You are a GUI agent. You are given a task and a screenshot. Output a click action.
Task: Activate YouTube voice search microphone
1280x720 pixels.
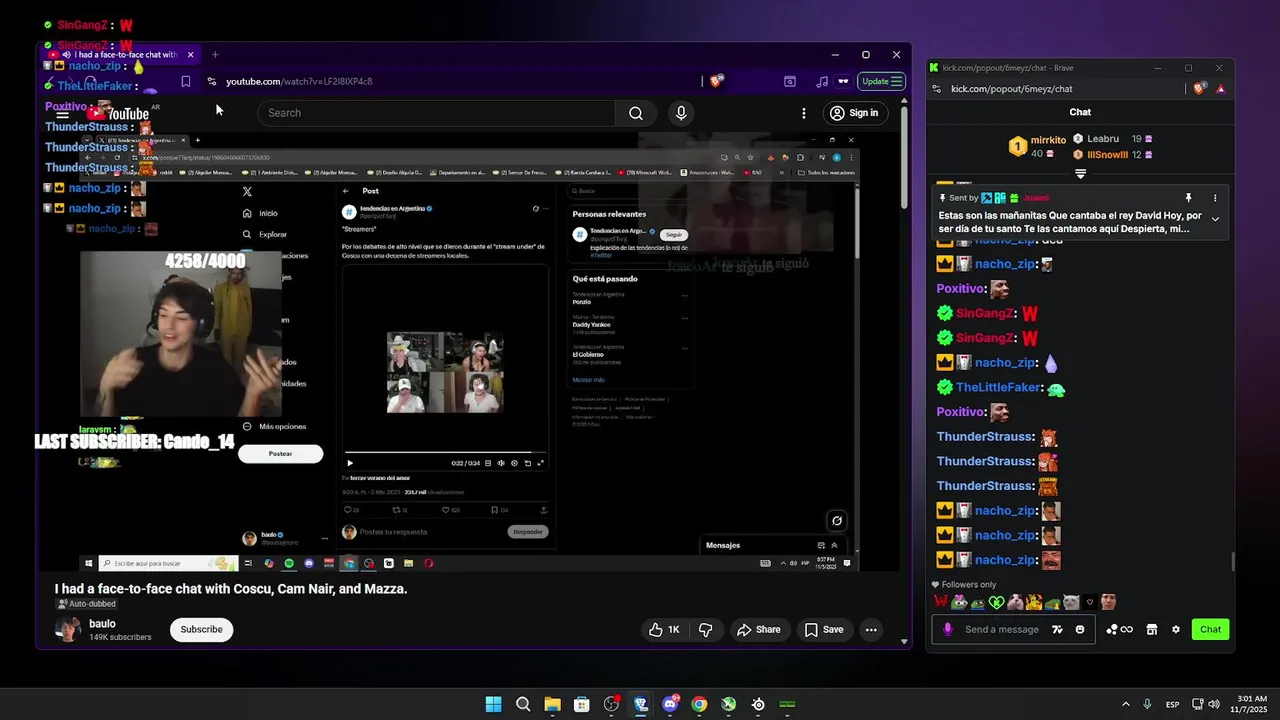pyautogui.click(x=681, y=113)
